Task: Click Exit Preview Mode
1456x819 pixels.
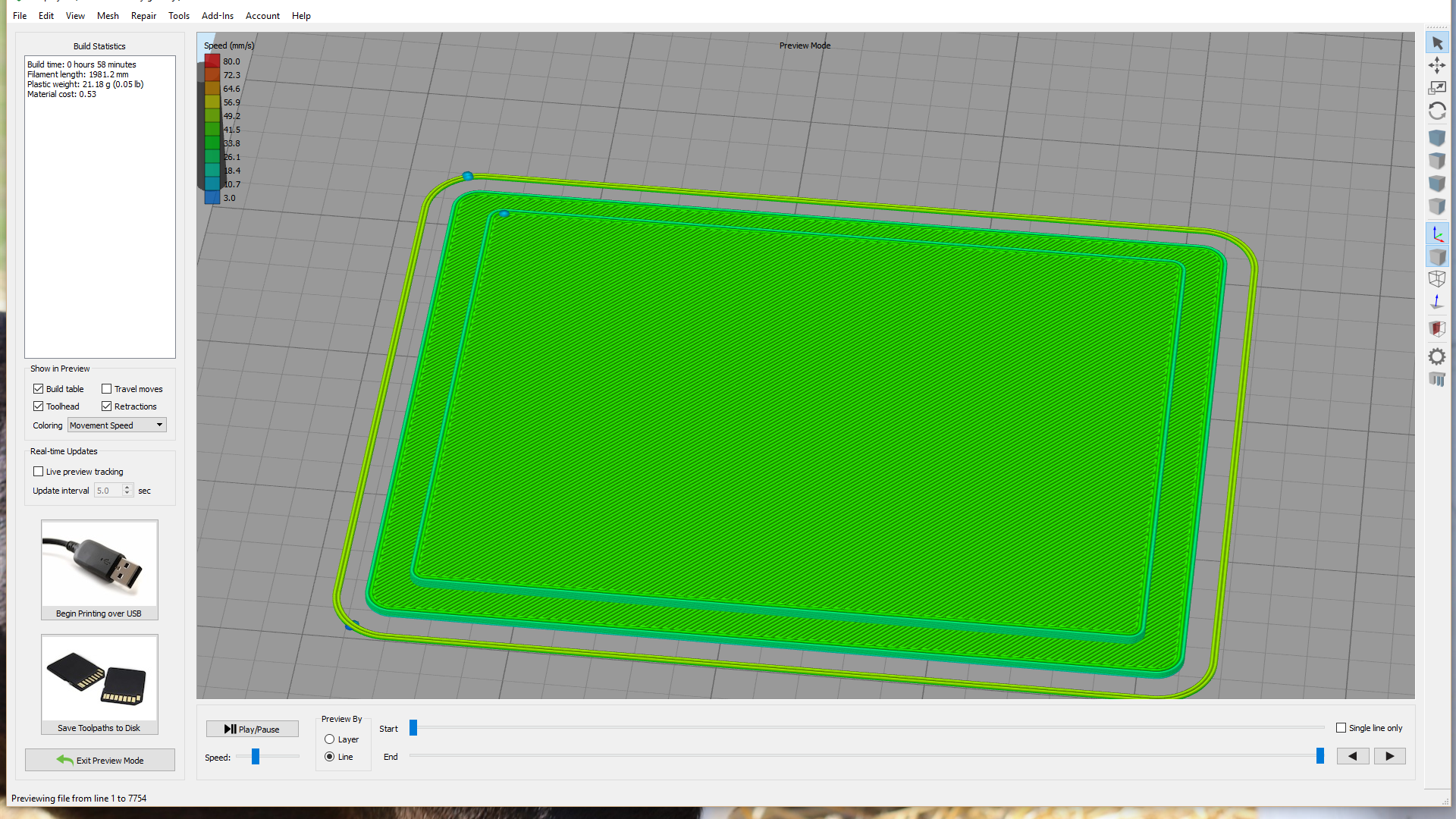Action: click(99, 760)
